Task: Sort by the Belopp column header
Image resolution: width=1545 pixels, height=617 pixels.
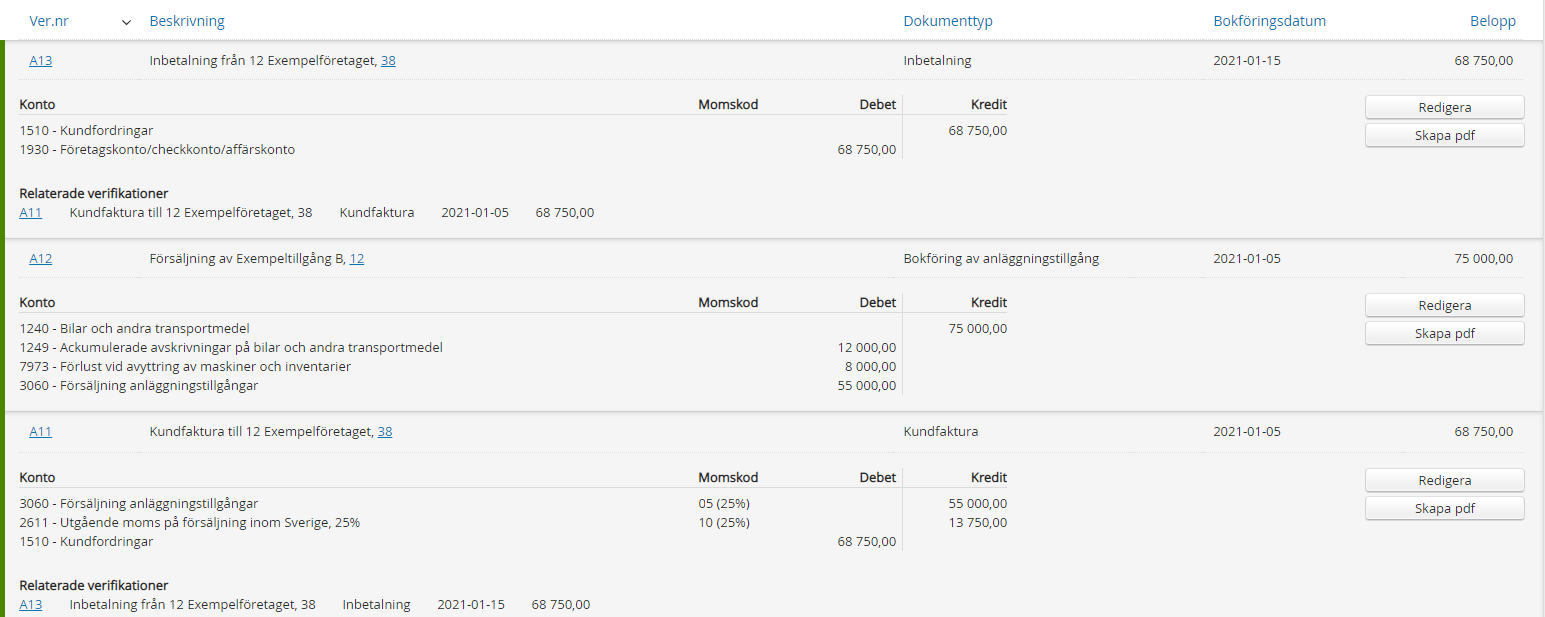Action: [x=1492, y=21]
